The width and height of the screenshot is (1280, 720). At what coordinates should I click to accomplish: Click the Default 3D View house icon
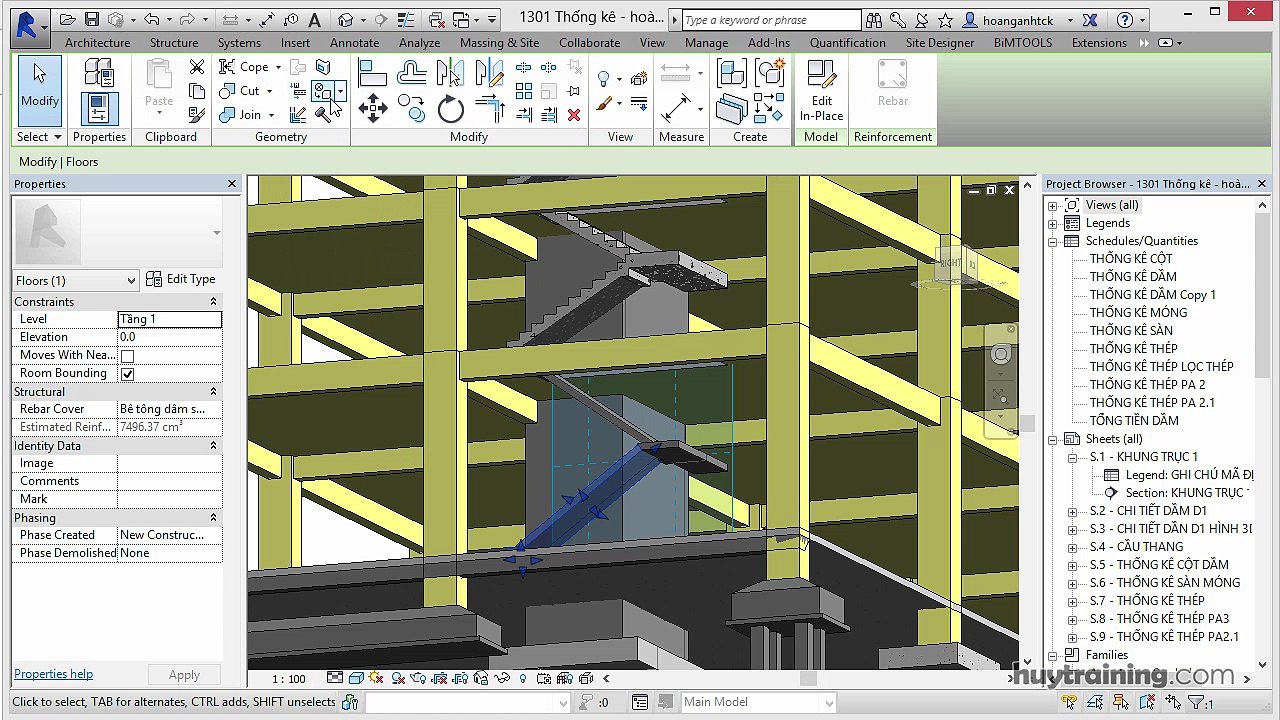[346, 19]
